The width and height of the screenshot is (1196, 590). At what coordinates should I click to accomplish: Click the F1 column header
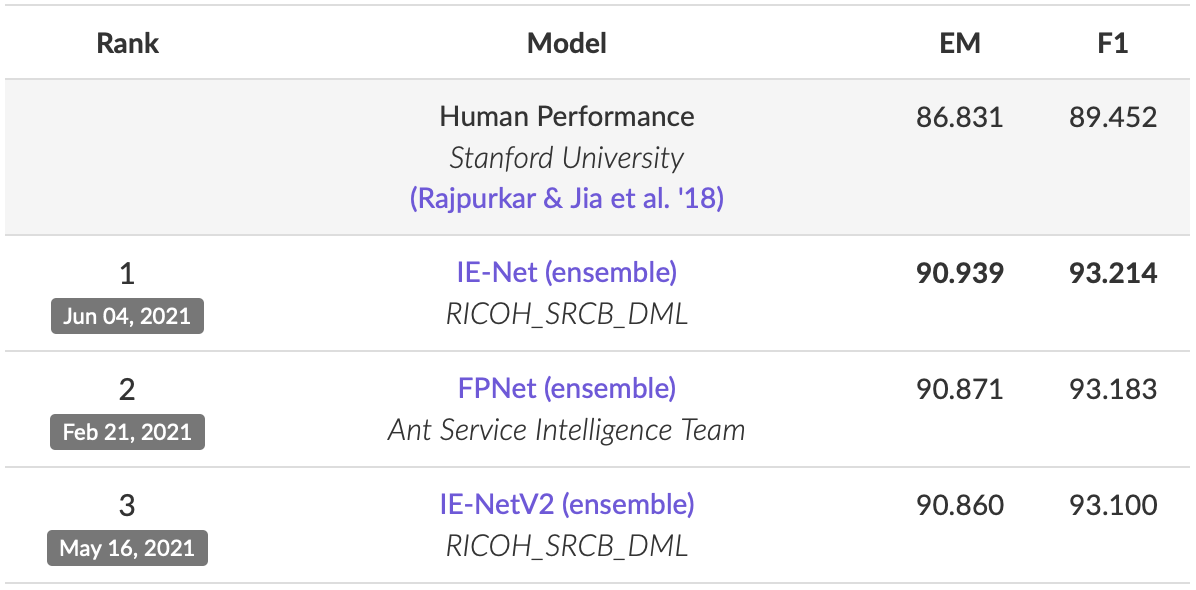pos(1113,43)
